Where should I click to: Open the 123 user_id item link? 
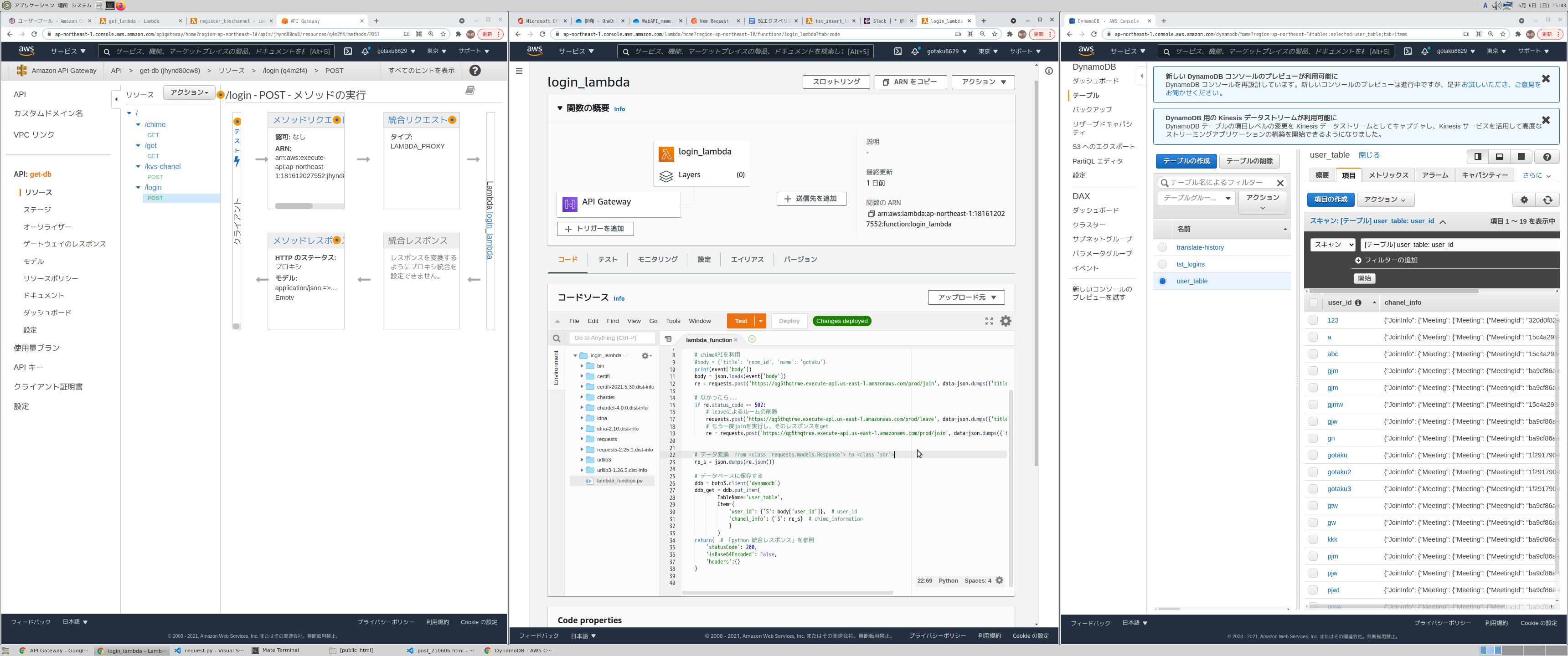click(1332, 320)
